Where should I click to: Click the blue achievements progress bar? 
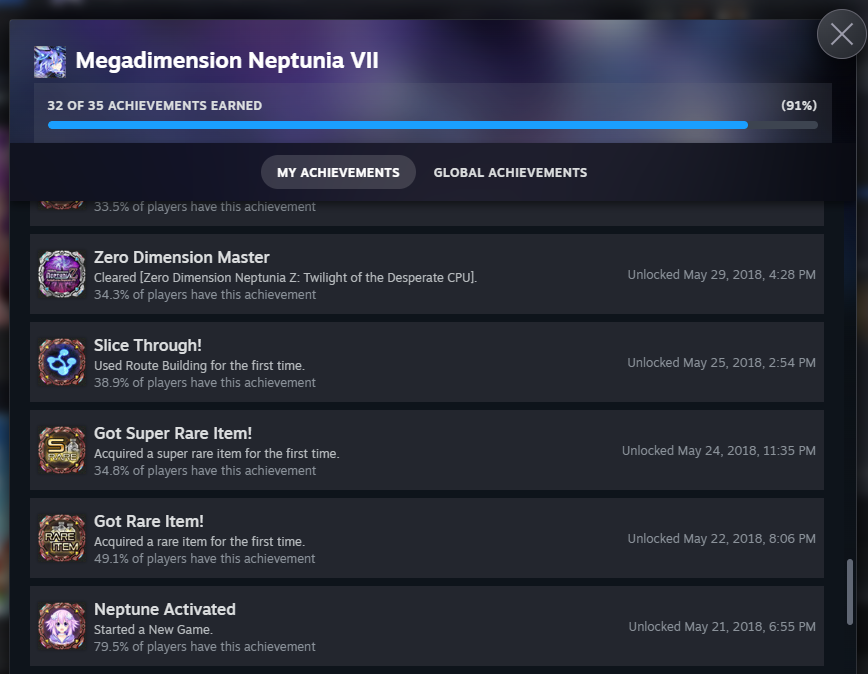coord(432,125)
